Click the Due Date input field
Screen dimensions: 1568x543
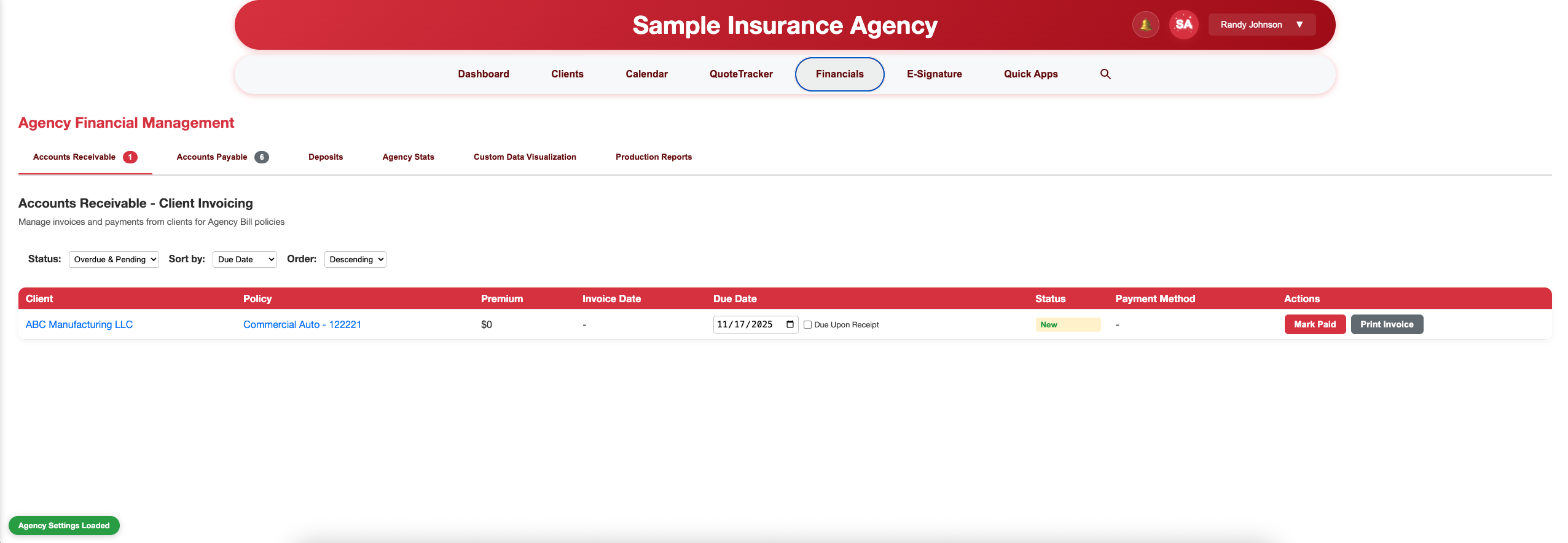[746, 324]
